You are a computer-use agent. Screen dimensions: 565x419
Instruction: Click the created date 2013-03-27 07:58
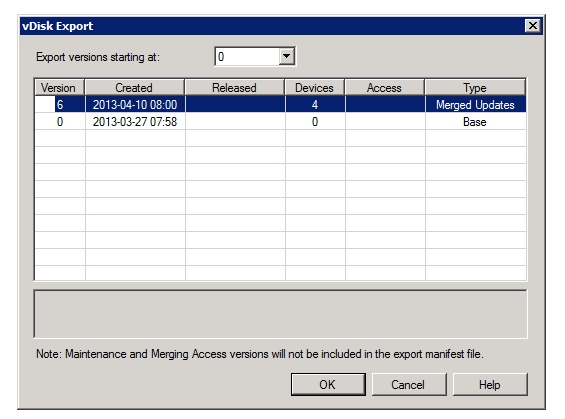(x=135, y=122)
